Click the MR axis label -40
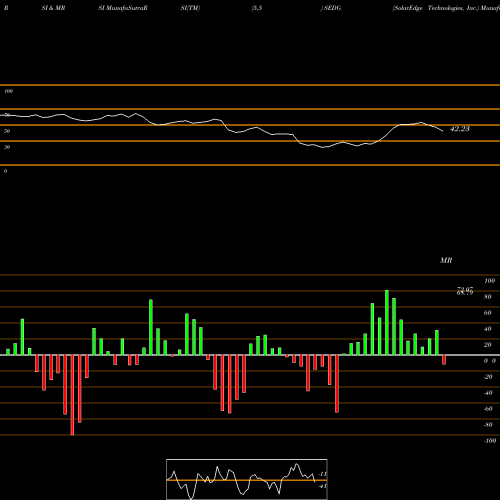This screenshot has height=500, width=500. pos(488,393)
